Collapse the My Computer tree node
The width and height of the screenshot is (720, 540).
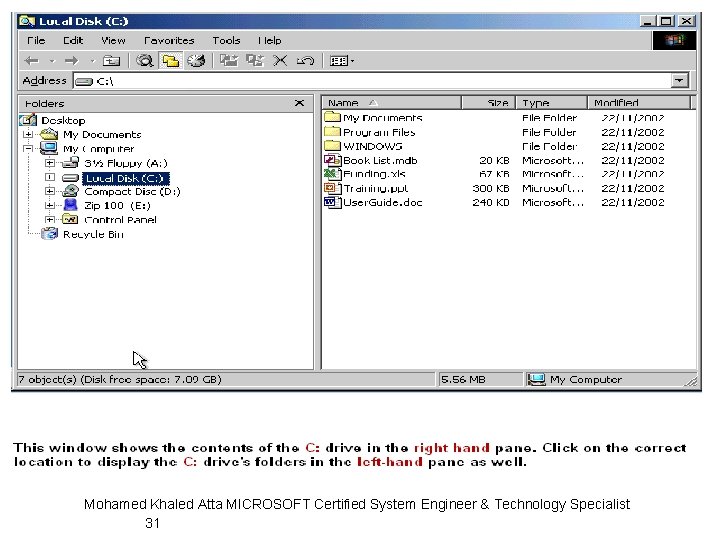(28, 149)
